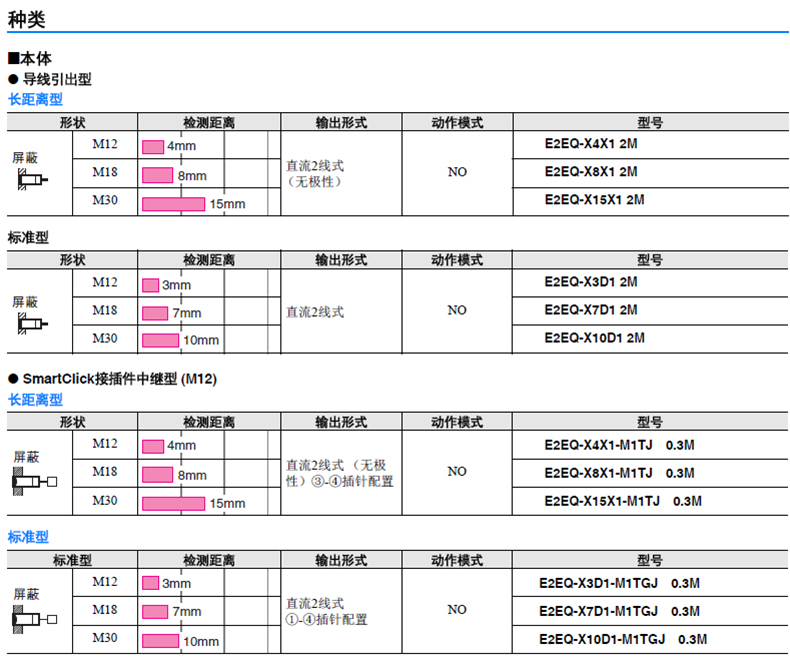Viewport: 790px width, 662px height.
Task: Click the pink 10mm bar beside E2EQ-X10D1 2M
Action: pos(160,340)
